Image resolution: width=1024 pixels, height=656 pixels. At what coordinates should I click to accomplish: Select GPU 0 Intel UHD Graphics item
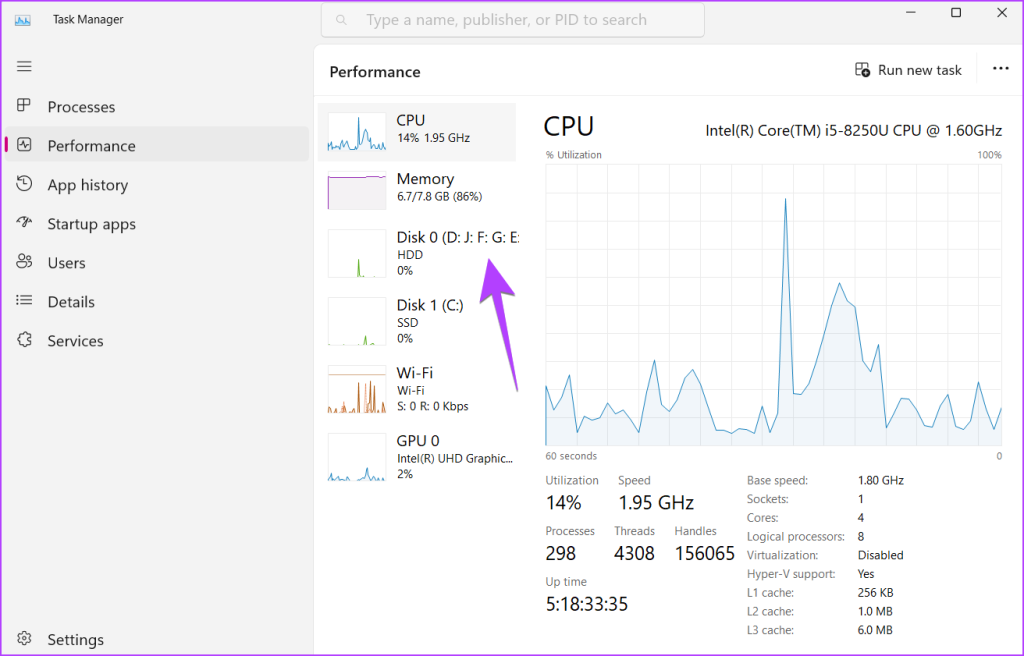(x=417, y=457)
